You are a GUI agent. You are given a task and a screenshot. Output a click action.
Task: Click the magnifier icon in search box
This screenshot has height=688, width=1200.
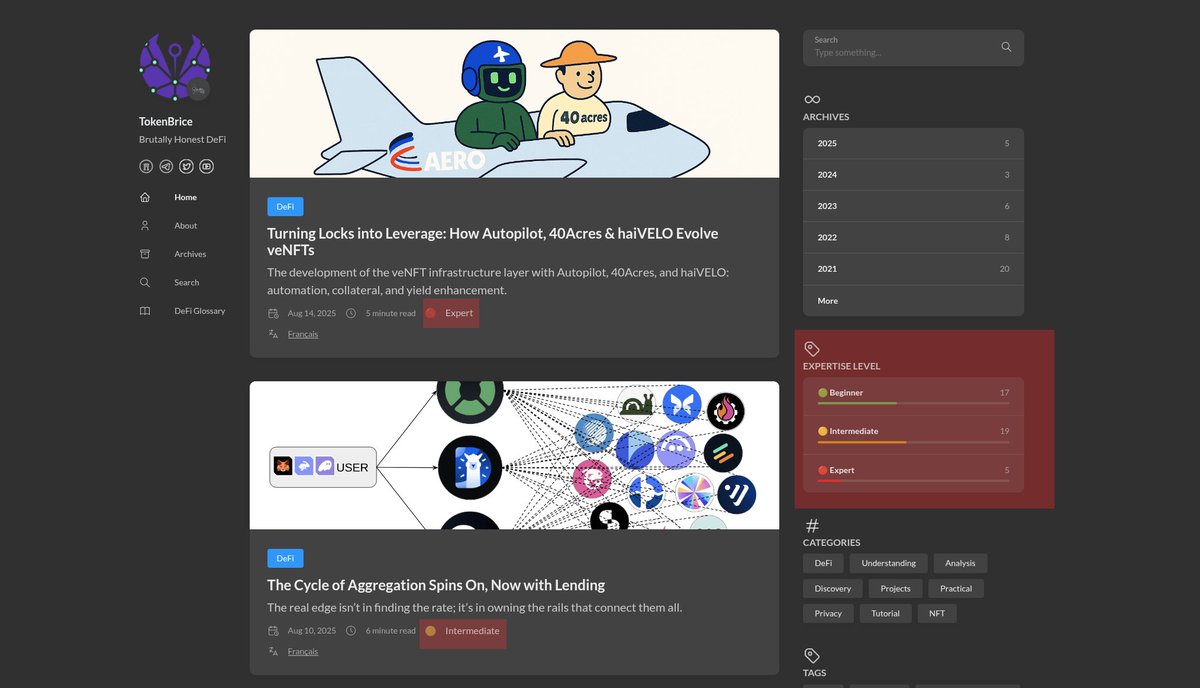point(1006,47)
